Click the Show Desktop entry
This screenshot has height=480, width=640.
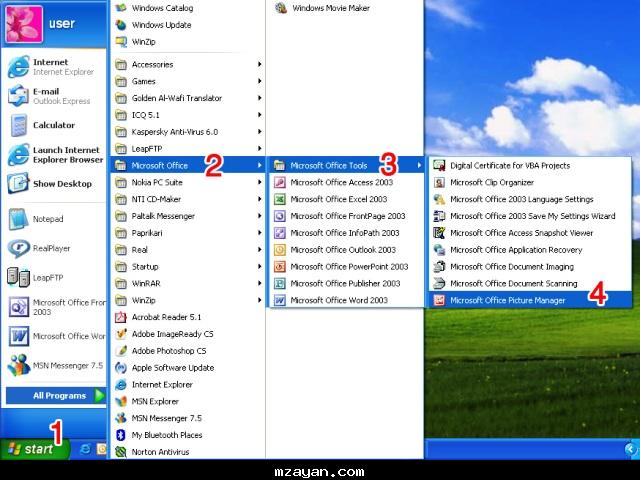(x=55, y=184)
